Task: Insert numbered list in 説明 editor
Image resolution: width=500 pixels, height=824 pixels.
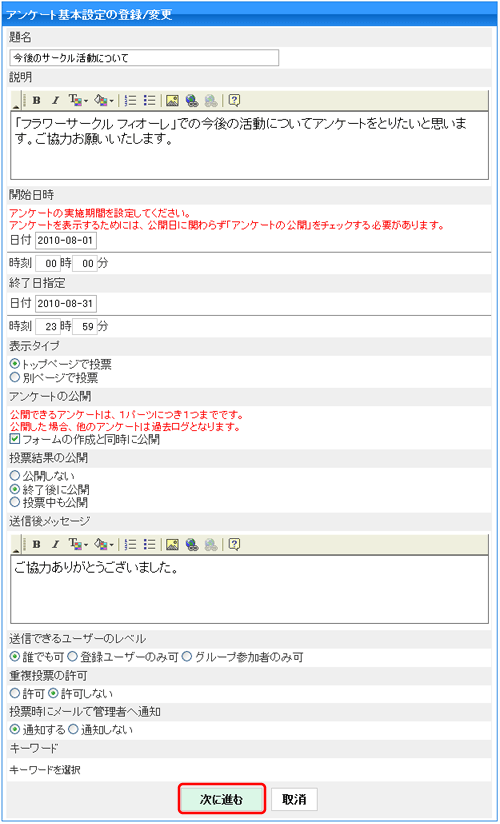Action: pos(132,100)
